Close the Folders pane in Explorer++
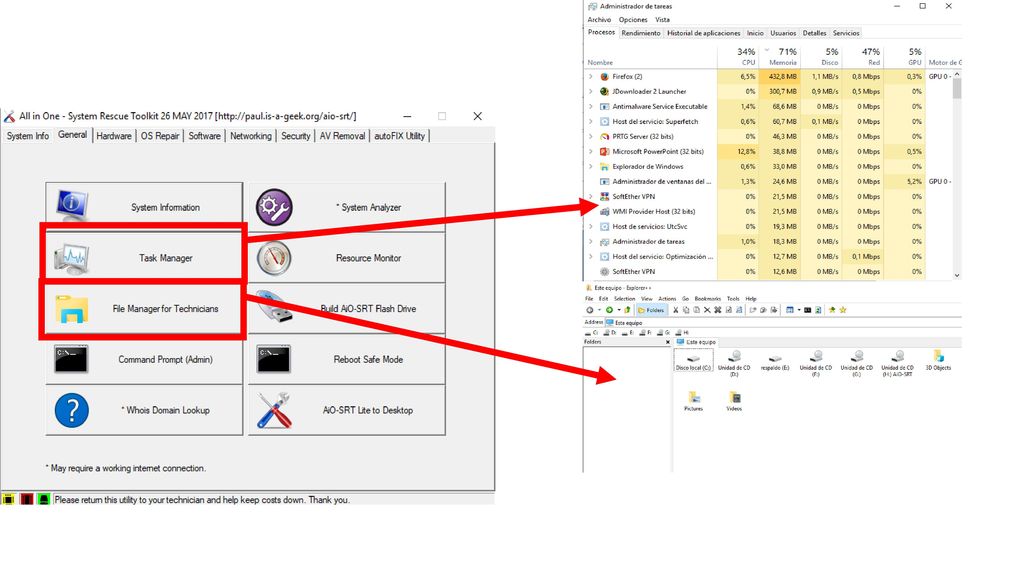The height and width of the screenshot is (576, 1024). pyautogui.click(x=667, y=342)
